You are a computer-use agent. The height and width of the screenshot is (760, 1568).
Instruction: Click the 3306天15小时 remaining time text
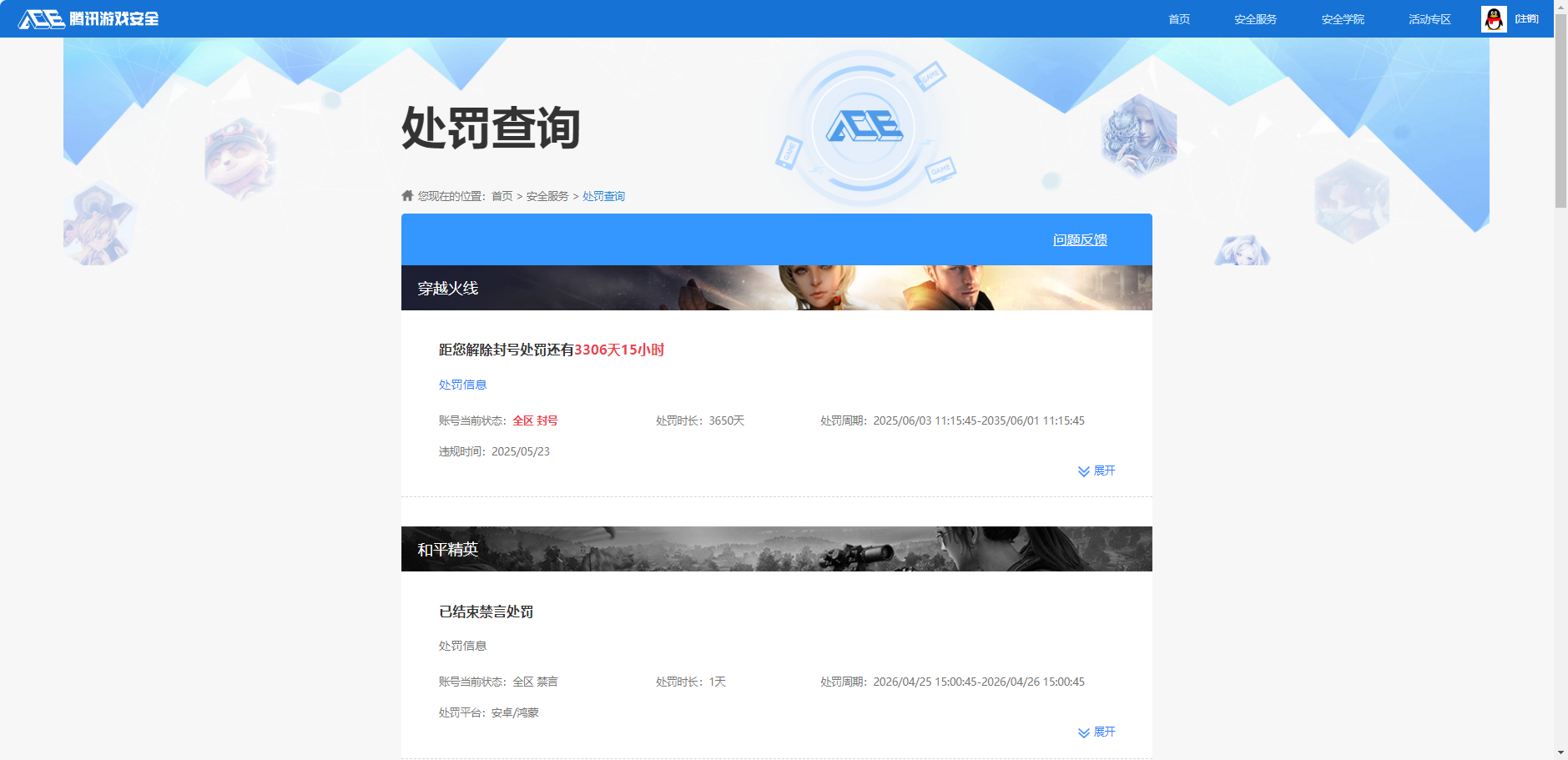[619, 350]
